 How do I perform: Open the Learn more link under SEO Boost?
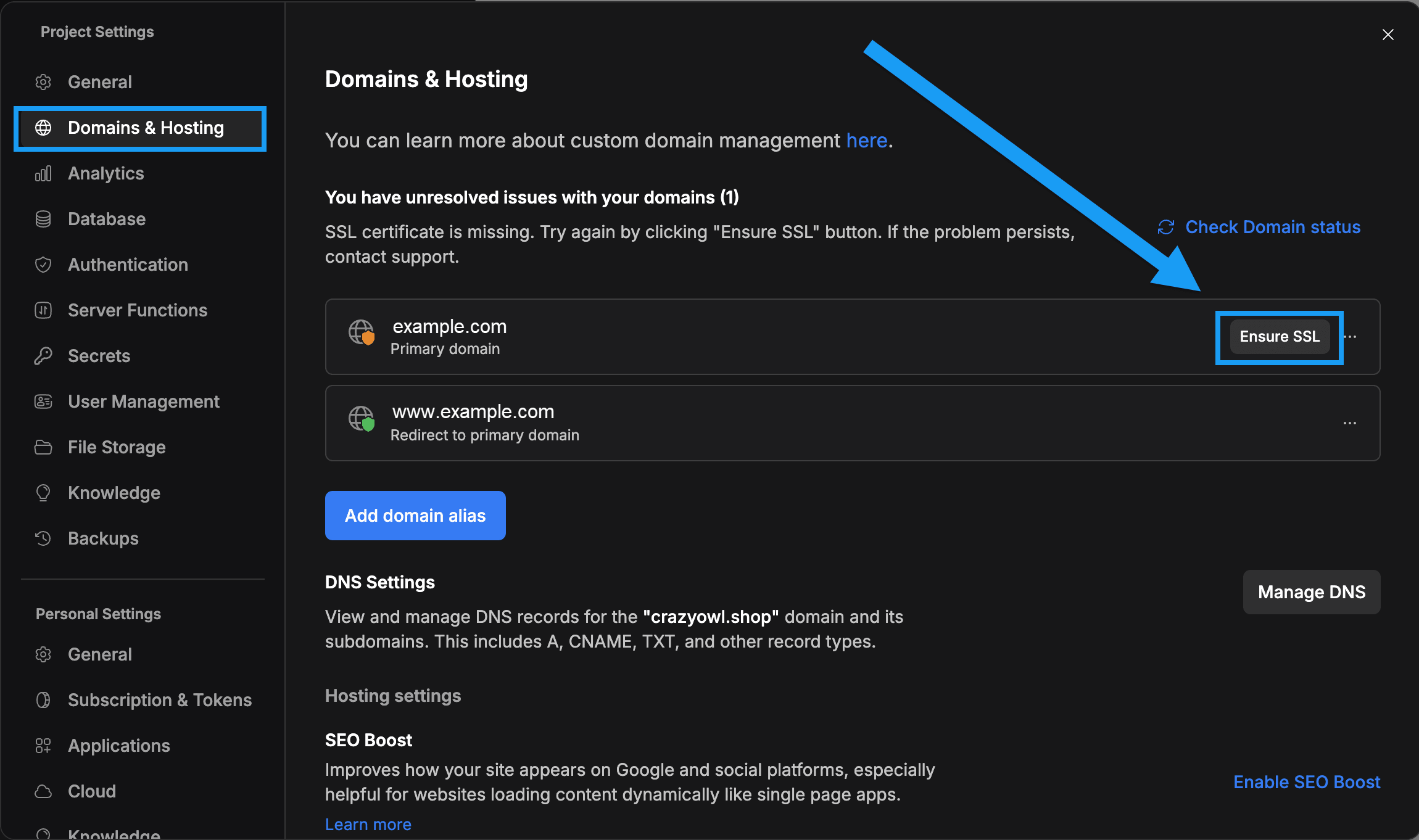click(x=368, y=824)
